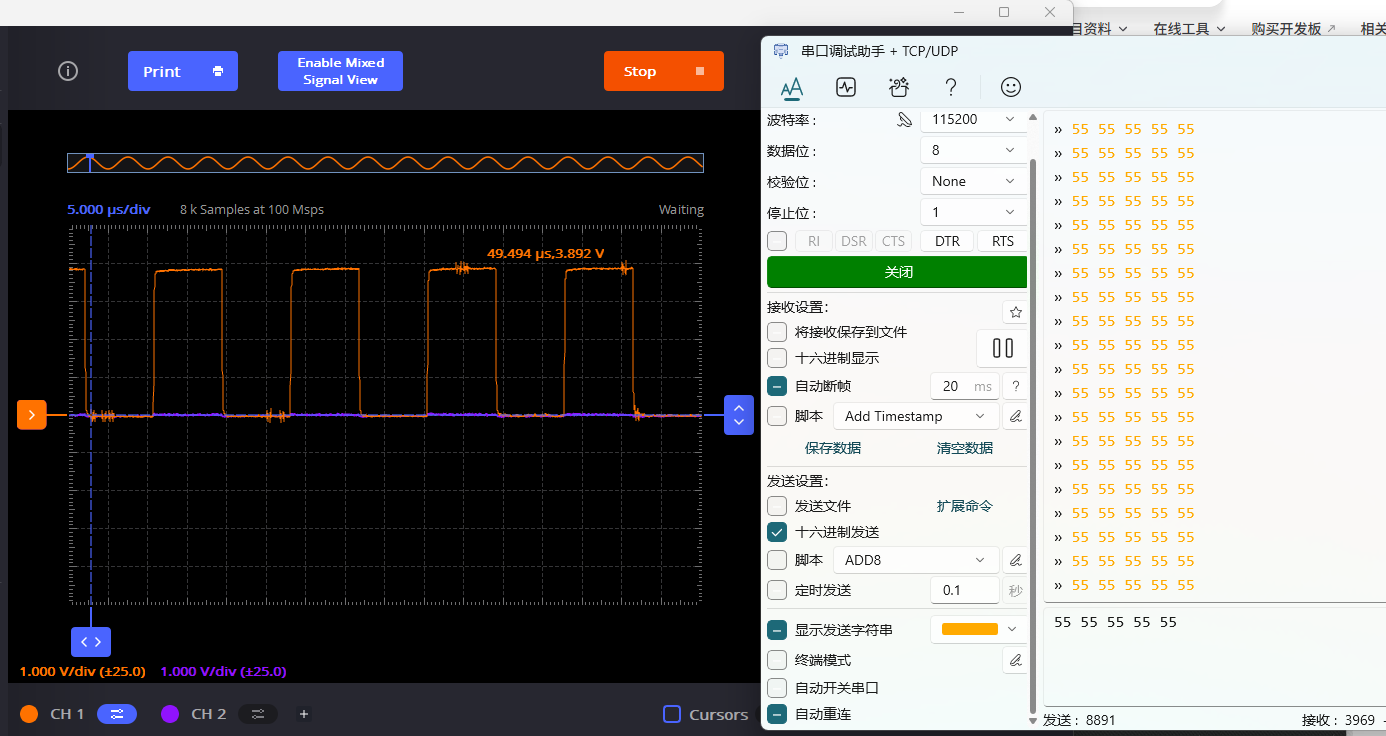Toggle 自动断帧 checkbox
The image size is (1386, 736).
[777, 386]
